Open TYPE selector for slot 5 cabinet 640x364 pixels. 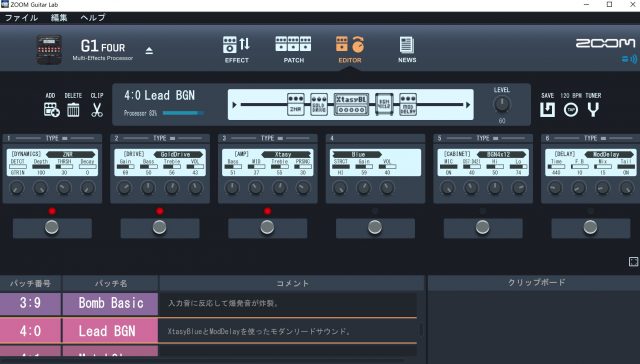pyautogui.click(x=483, y=138)
